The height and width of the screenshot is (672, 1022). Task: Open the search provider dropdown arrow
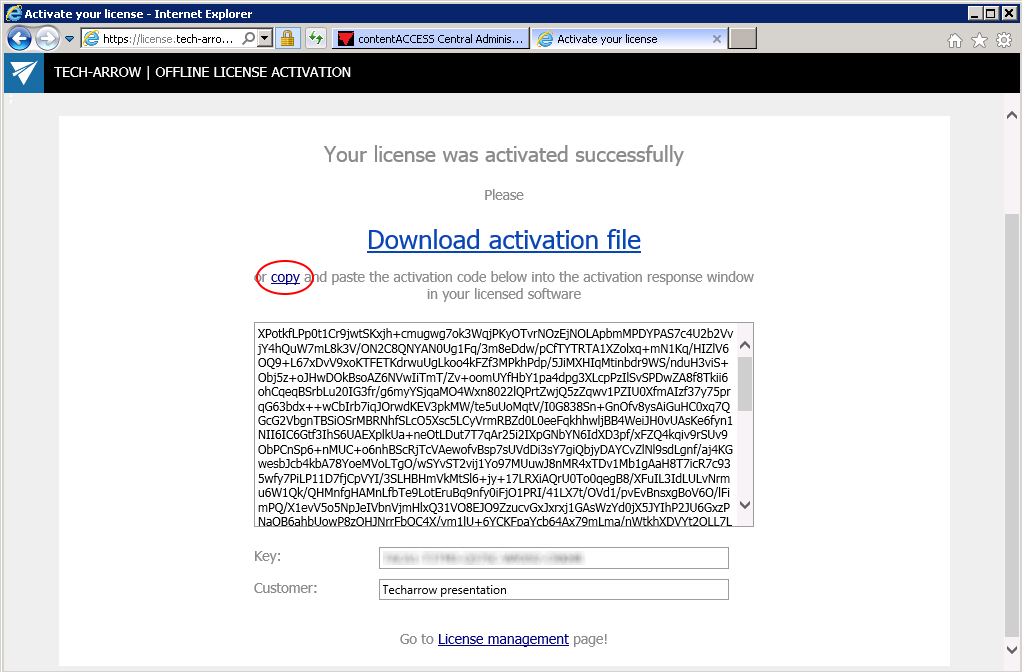[x=247, y=38]
